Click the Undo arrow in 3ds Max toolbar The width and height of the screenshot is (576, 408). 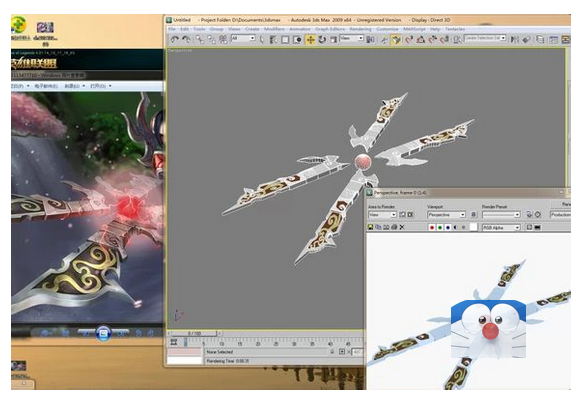(x=174, y=39)
